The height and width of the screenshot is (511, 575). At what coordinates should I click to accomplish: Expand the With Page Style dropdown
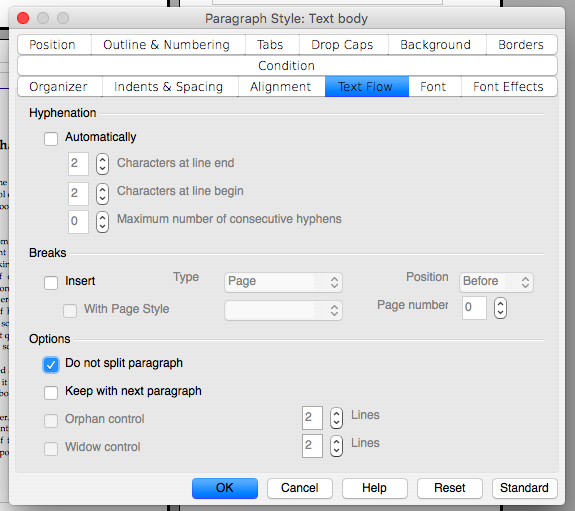pyautogui.click(x=283, y=310)
